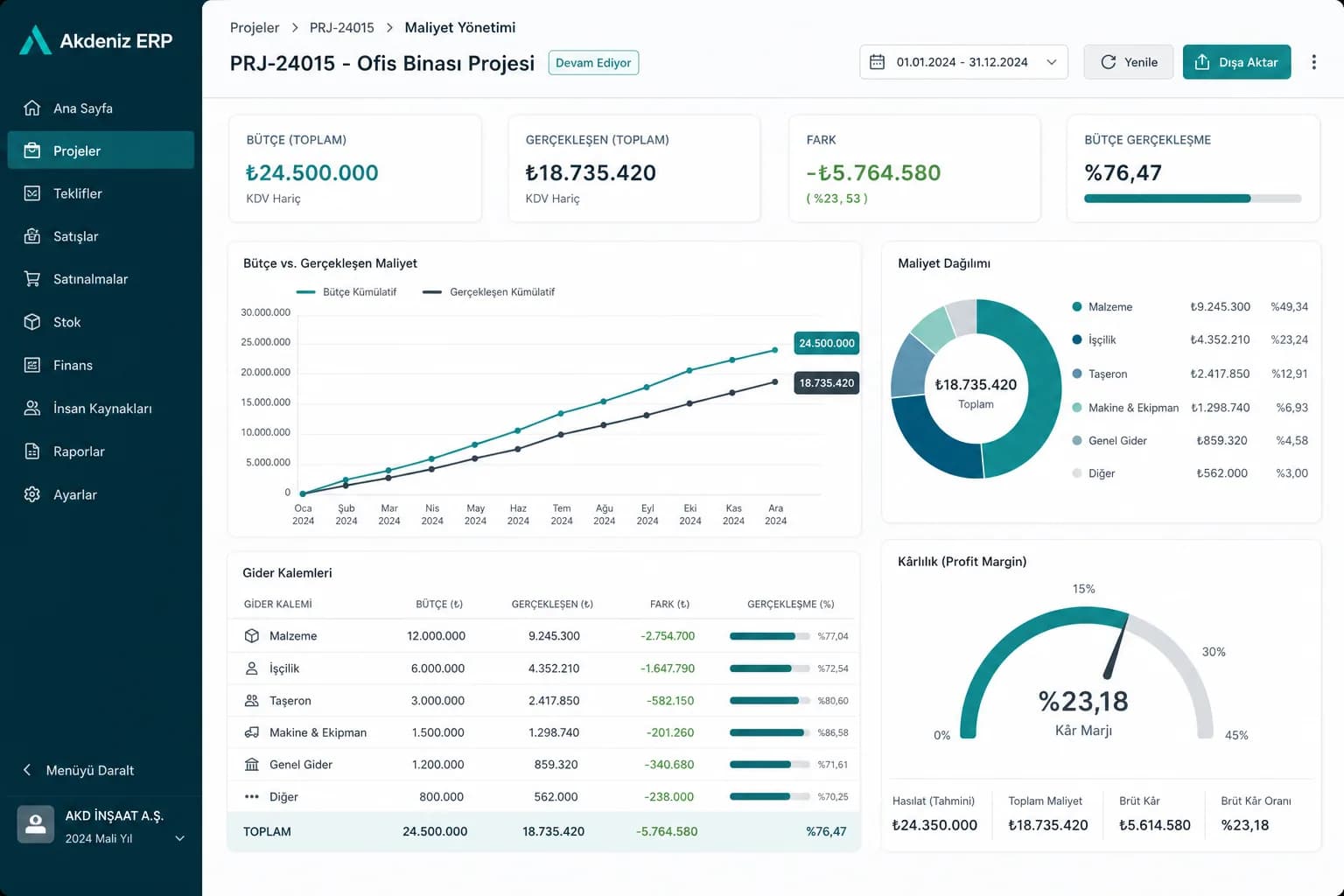Select the Stok box icon
Screen dimensions: 1344x896
click(x=32, y=322)
